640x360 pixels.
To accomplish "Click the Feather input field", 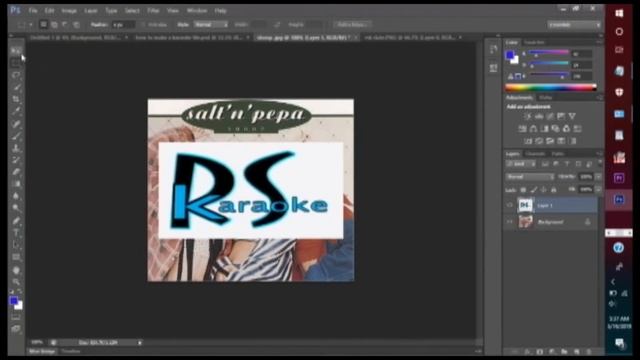I will point(123,25).
